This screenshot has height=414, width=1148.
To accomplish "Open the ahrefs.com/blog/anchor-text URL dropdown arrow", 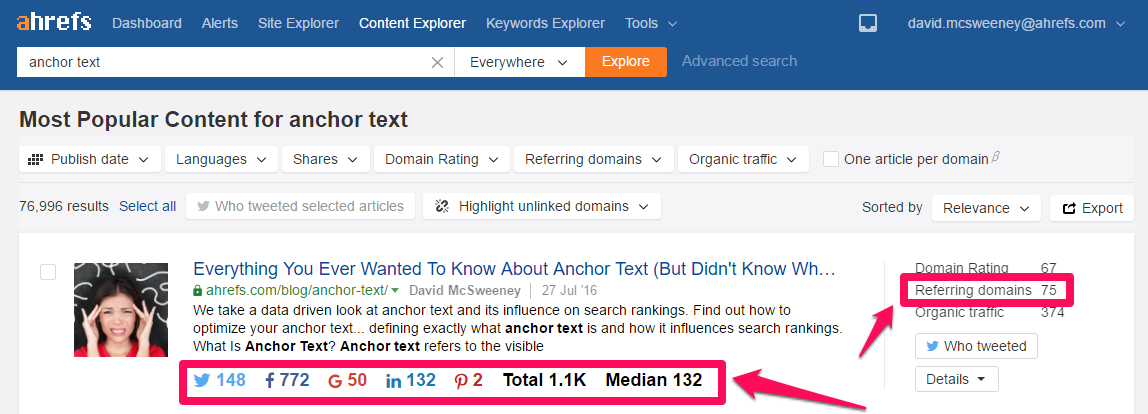I will pyautogui.click(x=395, y=290).
